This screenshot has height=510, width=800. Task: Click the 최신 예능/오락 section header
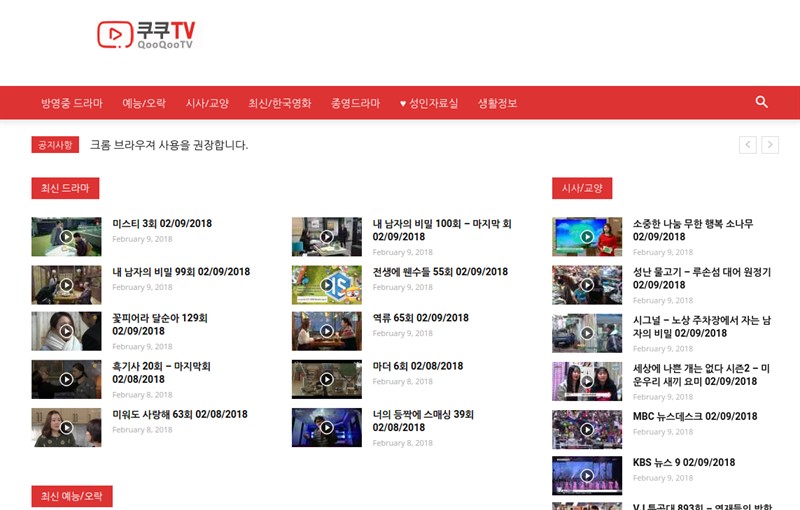[x=72, y=496]
